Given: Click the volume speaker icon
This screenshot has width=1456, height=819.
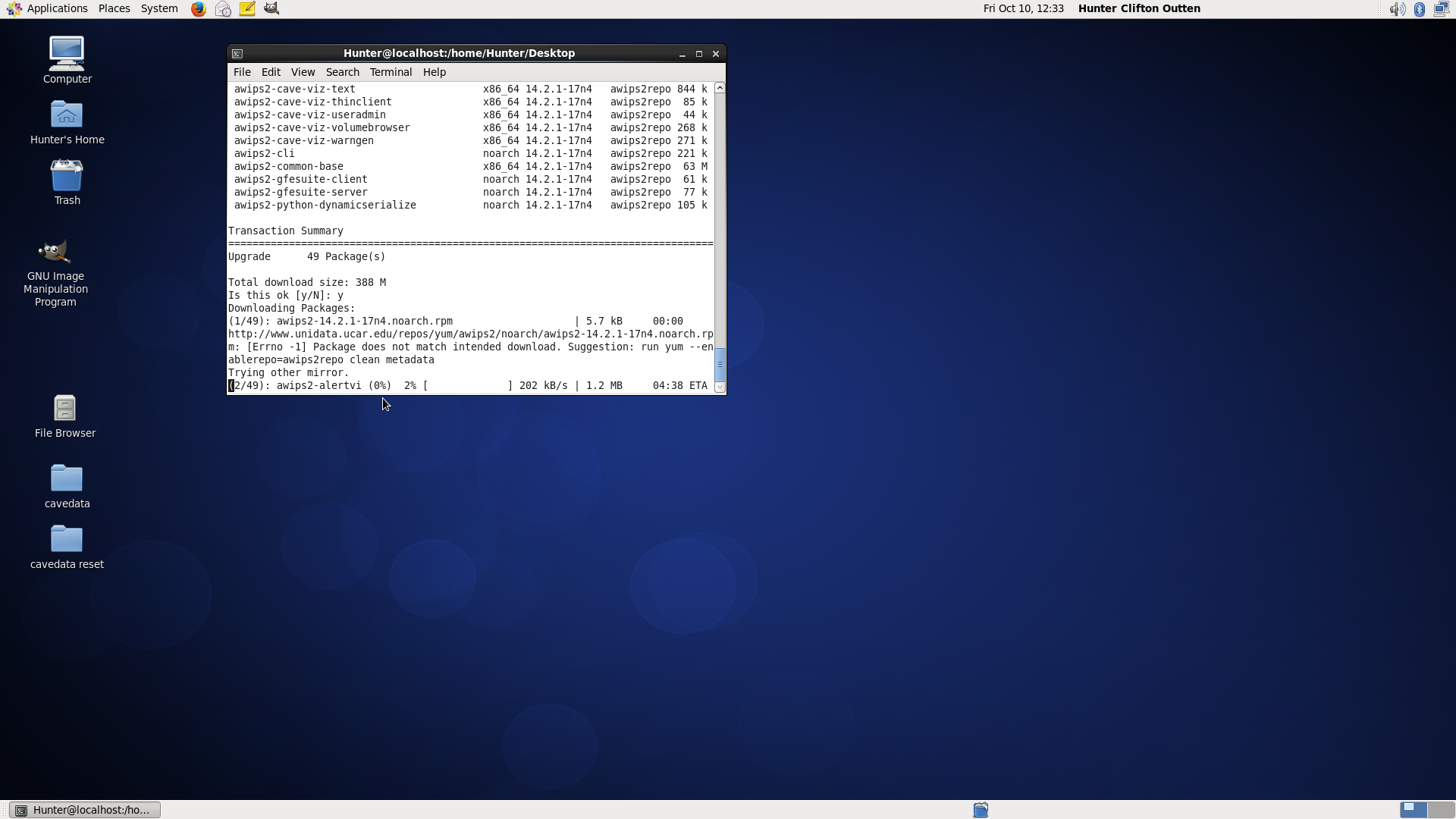Looking at the screenshot, I should point(1396,9).
